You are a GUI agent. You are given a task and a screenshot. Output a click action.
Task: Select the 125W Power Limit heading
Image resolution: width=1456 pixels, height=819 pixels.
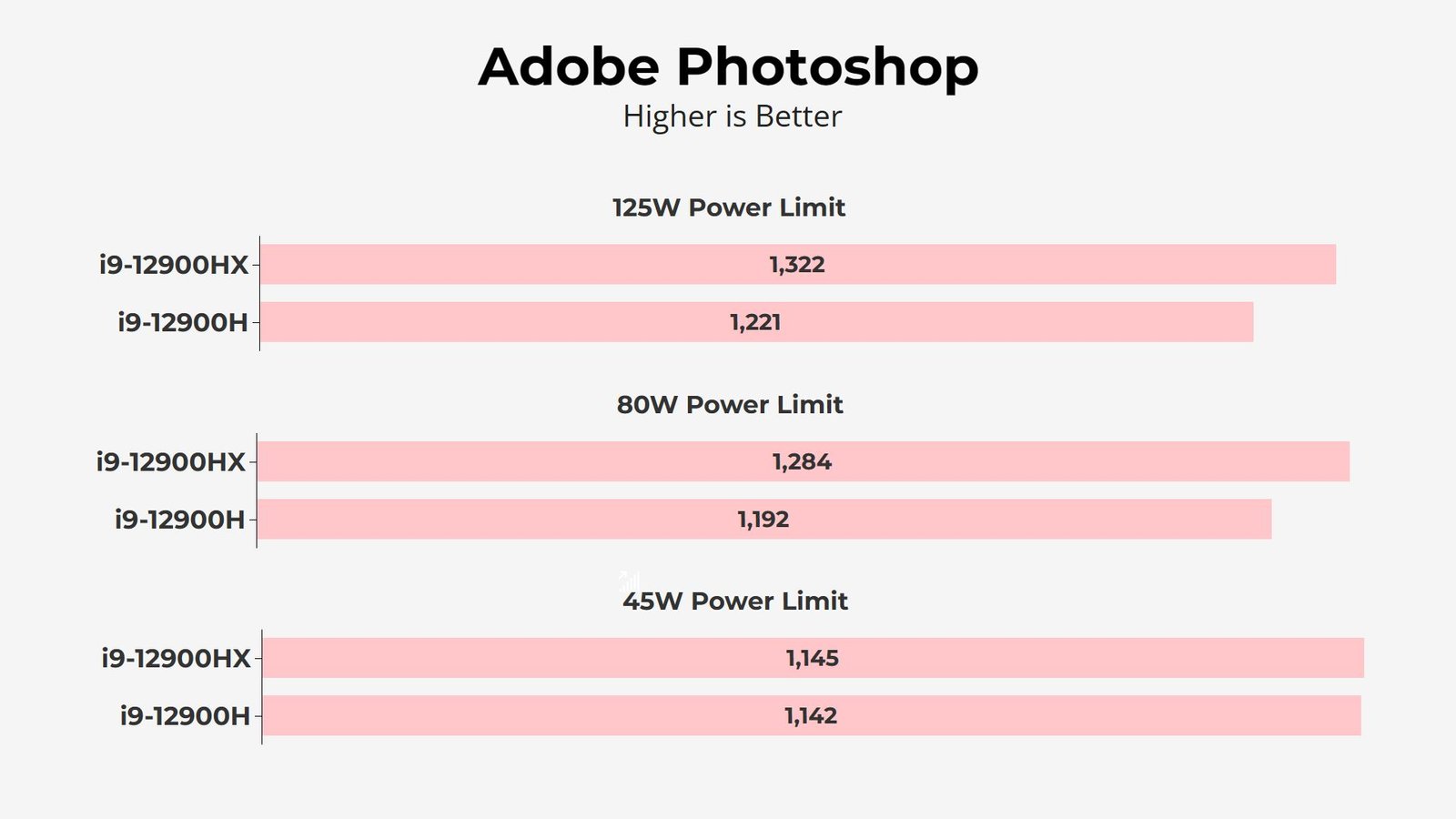(x=729, y=207)
